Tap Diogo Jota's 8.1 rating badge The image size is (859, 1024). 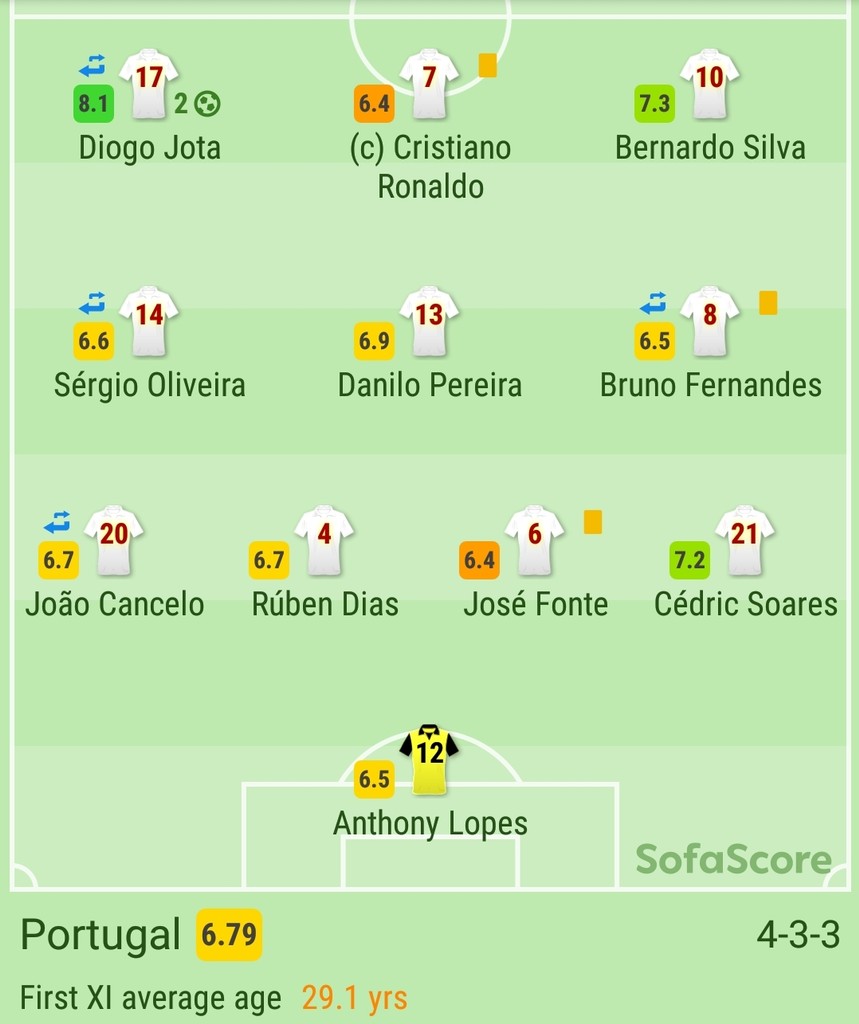click(x=93, y=103)
